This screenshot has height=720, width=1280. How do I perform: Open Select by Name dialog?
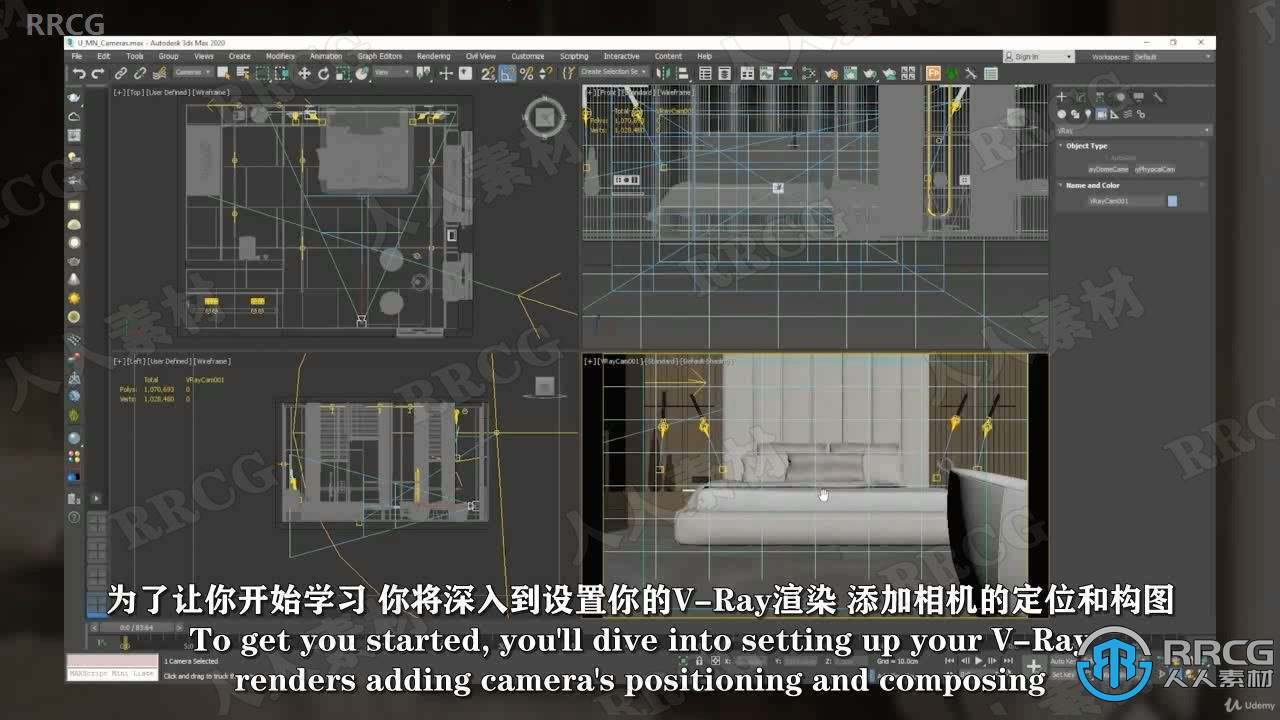tap(243, 73)
